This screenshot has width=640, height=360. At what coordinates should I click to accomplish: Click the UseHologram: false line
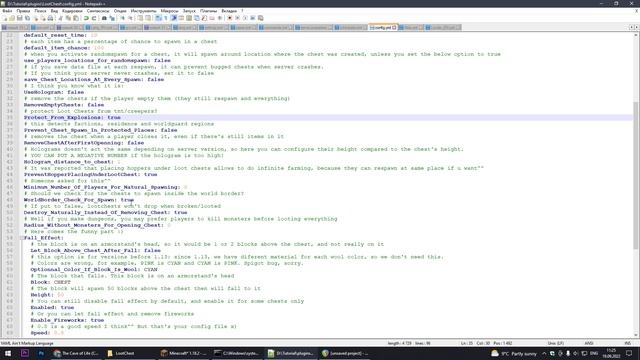coord(54,92)
